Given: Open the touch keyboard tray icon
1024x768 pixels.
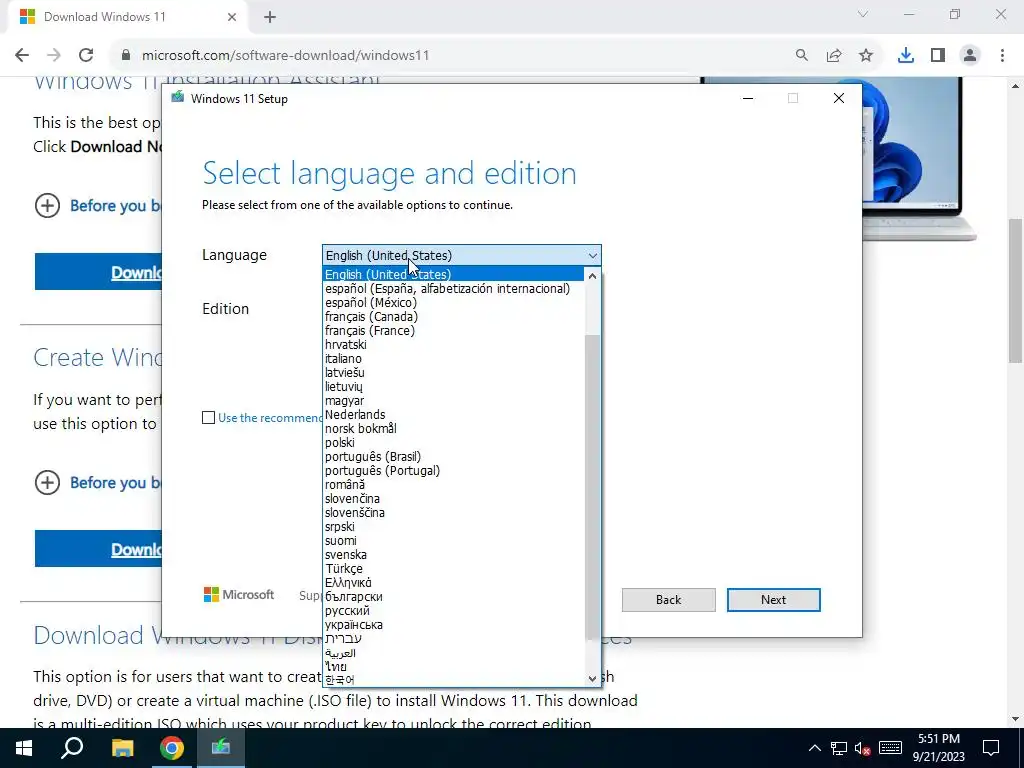Looking at the screenshot, I should pyautogui.click(x=890, y=748).
